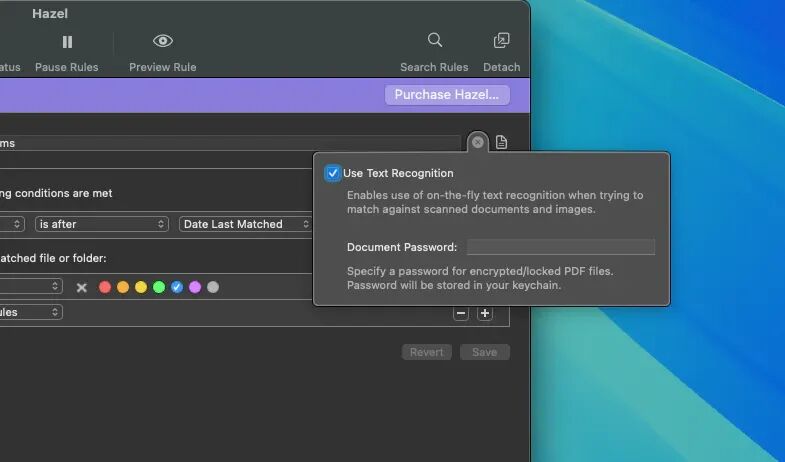Uncheck Use Text Recognition checkbox
The image size is (785, 462).
[x=332, y=173]
